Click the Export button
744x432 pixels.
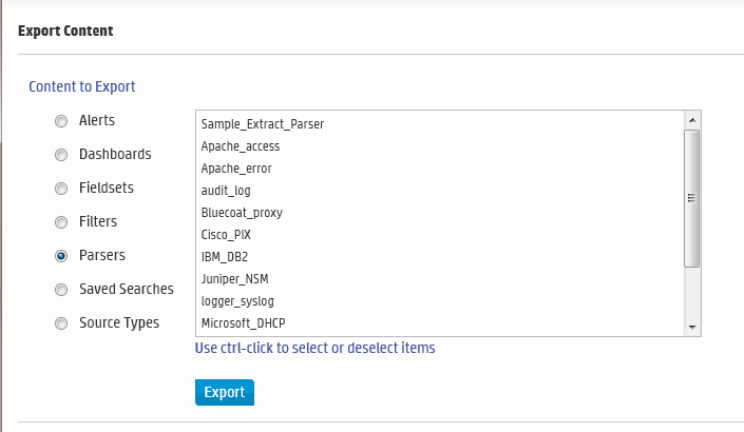224,392
